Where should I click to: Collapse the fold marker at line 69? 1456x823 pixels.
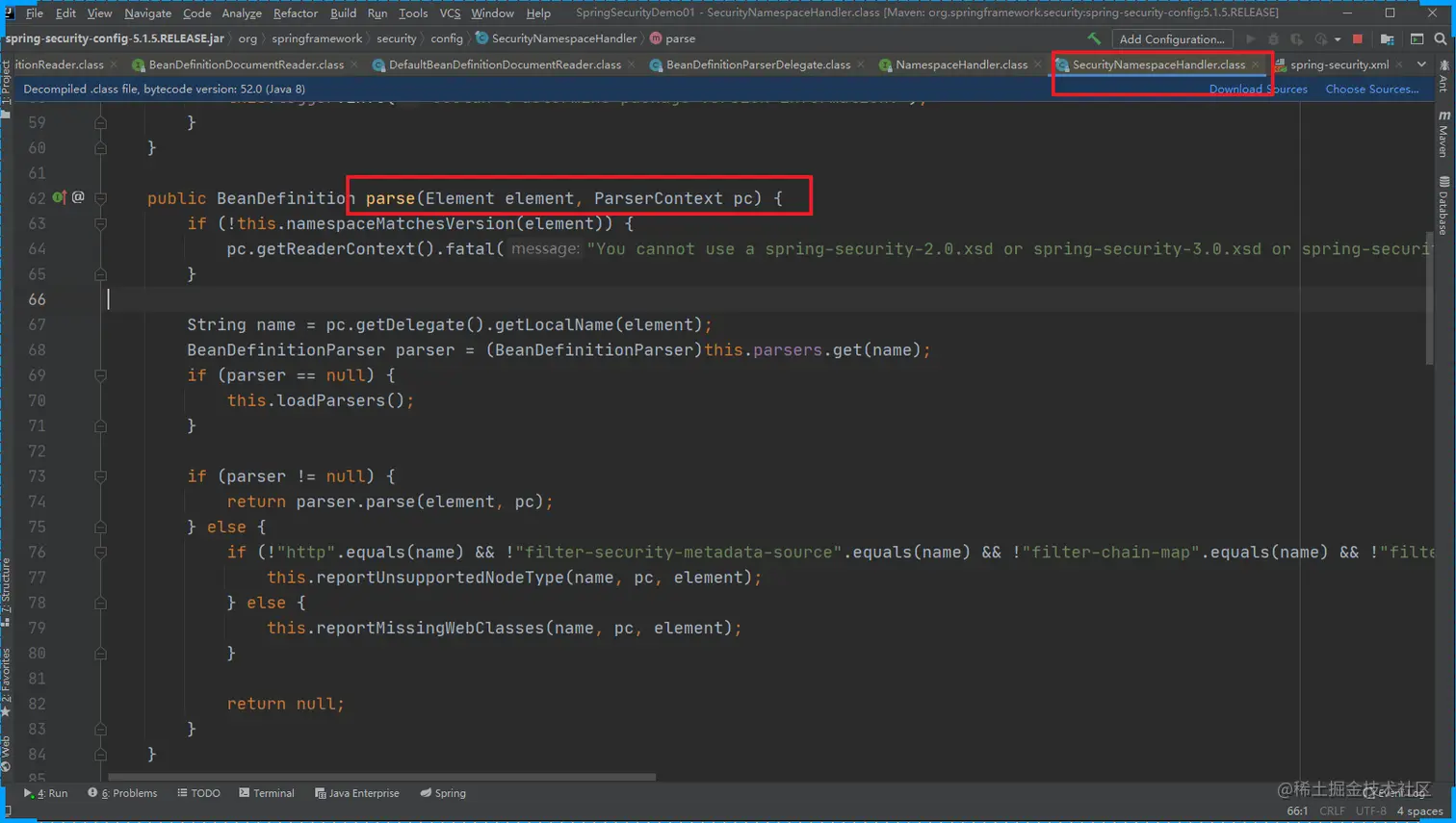(x=100, y=375)
